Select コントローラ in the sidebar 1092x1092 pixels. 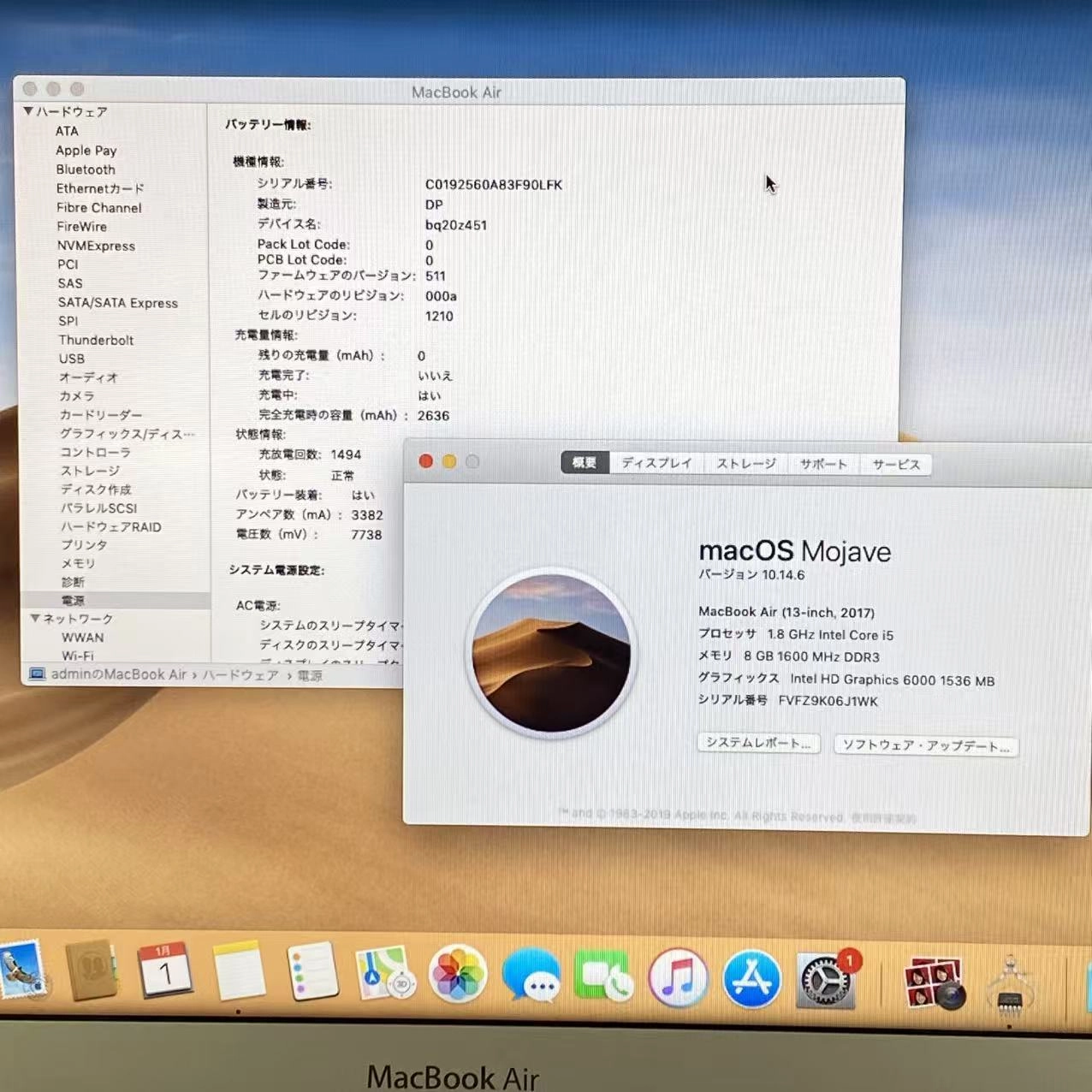pyautogui.click(x=95, y=452)
